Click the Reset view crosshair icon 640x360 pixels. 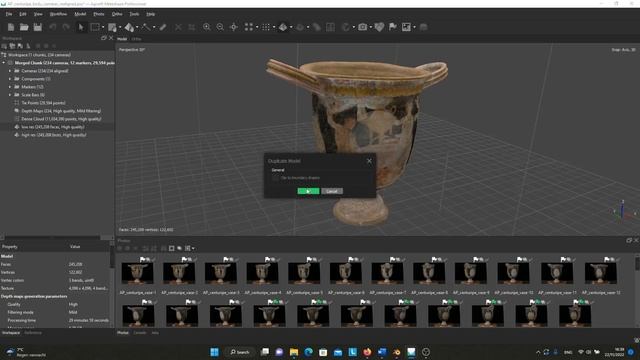[x=234, y=27]
